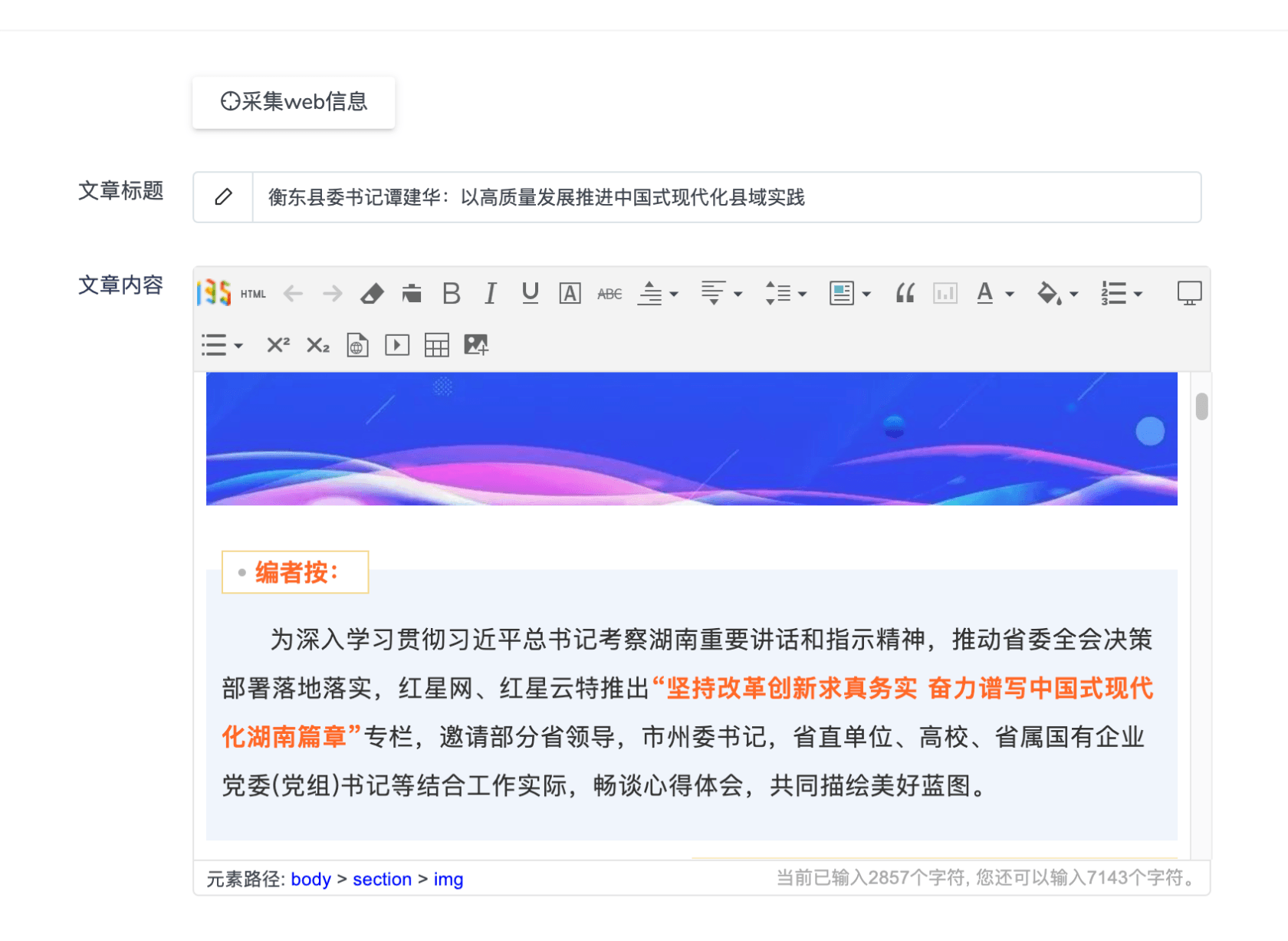Switch to HTML source mode
Viewport: 1288px width, 941px height.
[253, 294]
